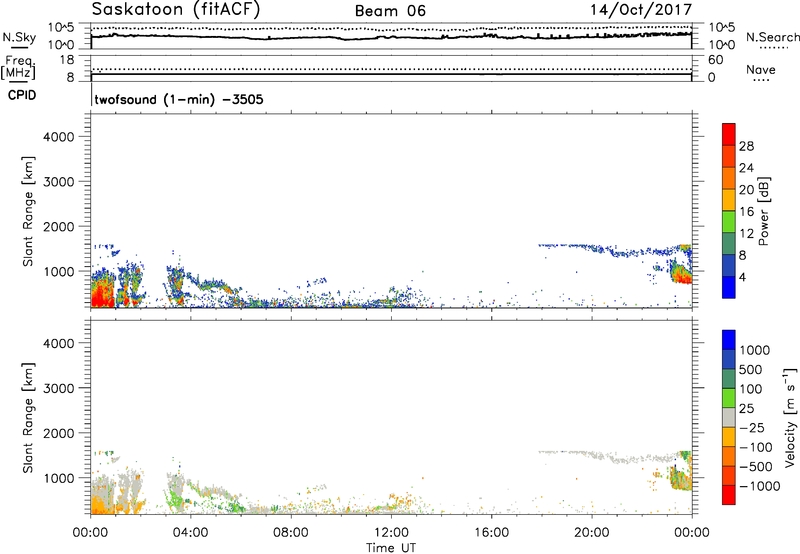Click orange negative-velocity patch at start of velocity panel
This screenshot has width=800, height=554.
104,505
